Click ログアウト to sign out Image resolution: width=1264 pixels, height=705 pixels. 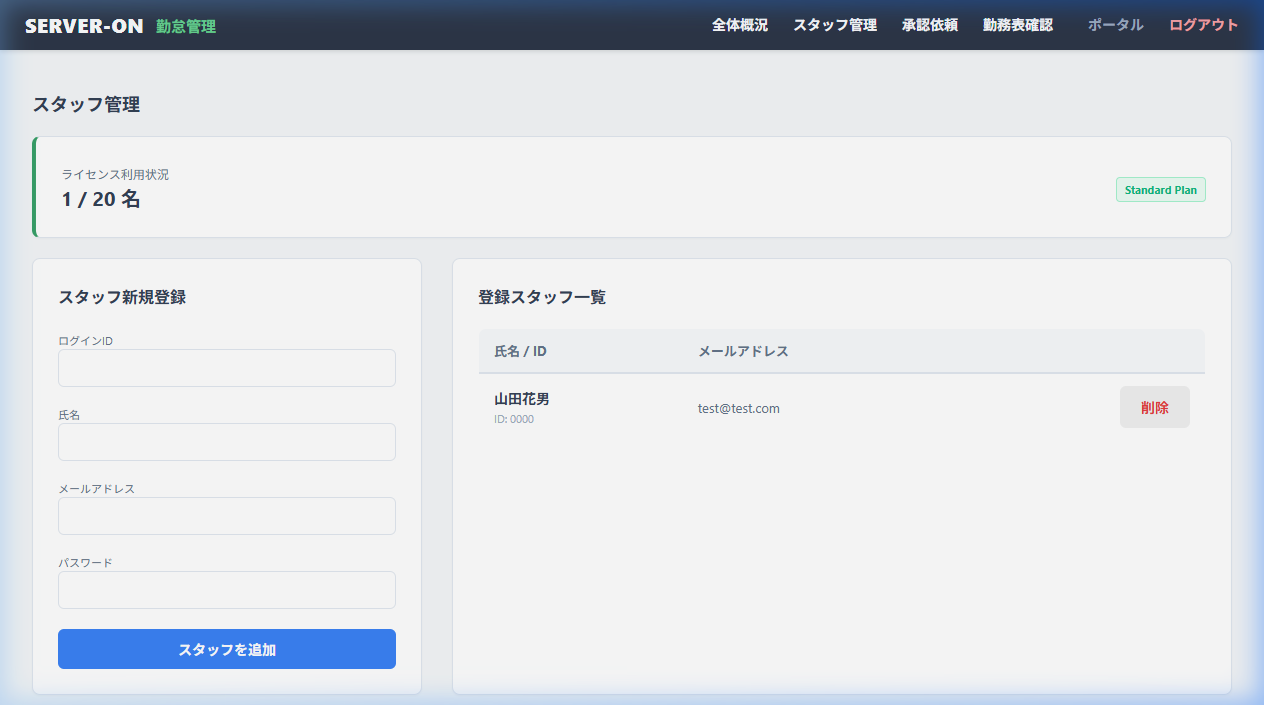coord(1203,25)
